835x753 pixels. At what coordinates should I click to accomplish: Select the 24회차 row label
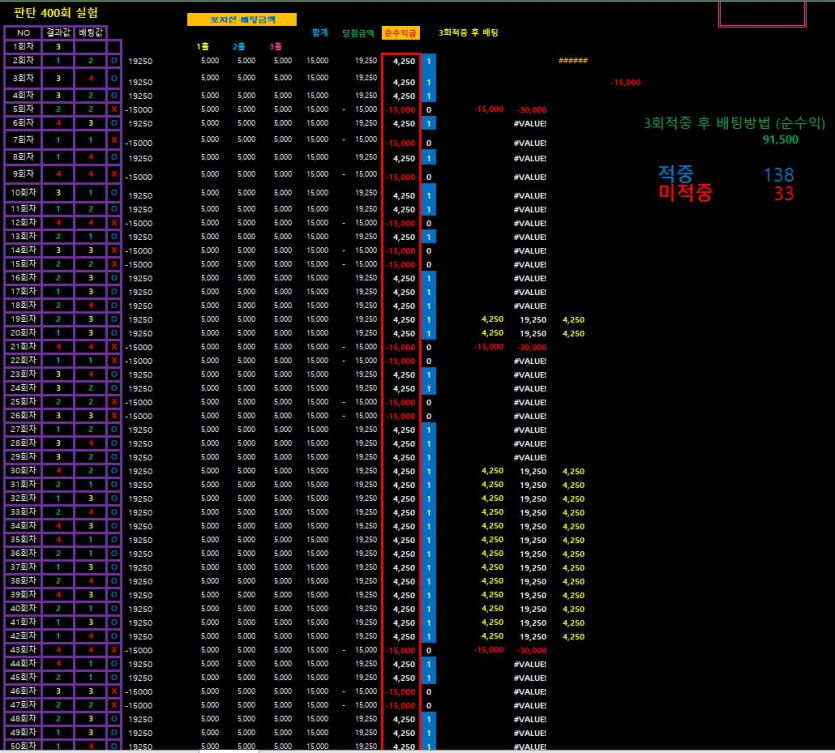pyautogui.click(x=23, y=388)
